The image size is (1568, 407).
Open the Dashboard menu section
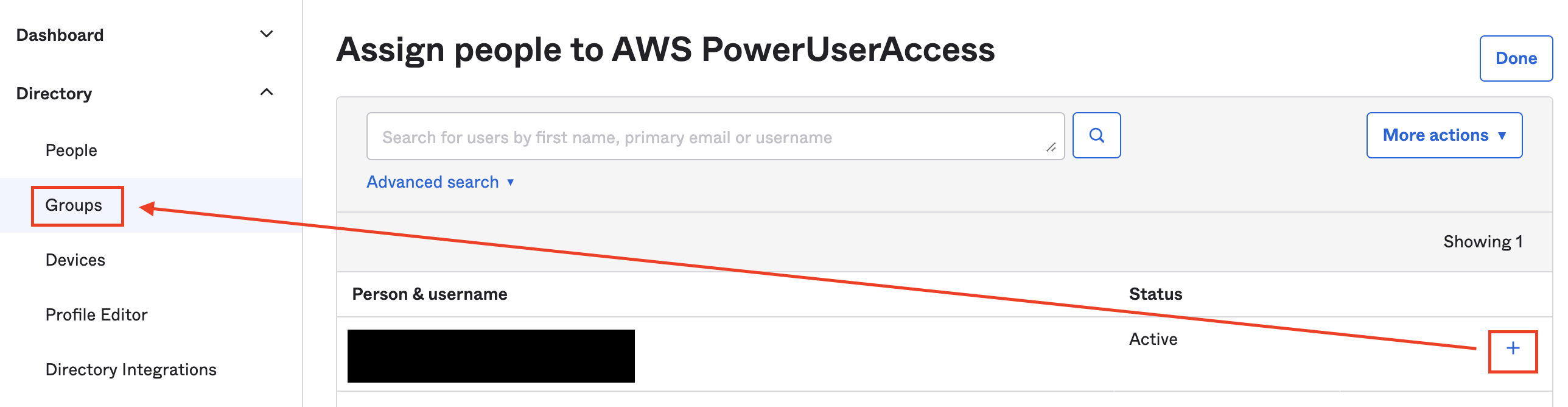[60, 35]
